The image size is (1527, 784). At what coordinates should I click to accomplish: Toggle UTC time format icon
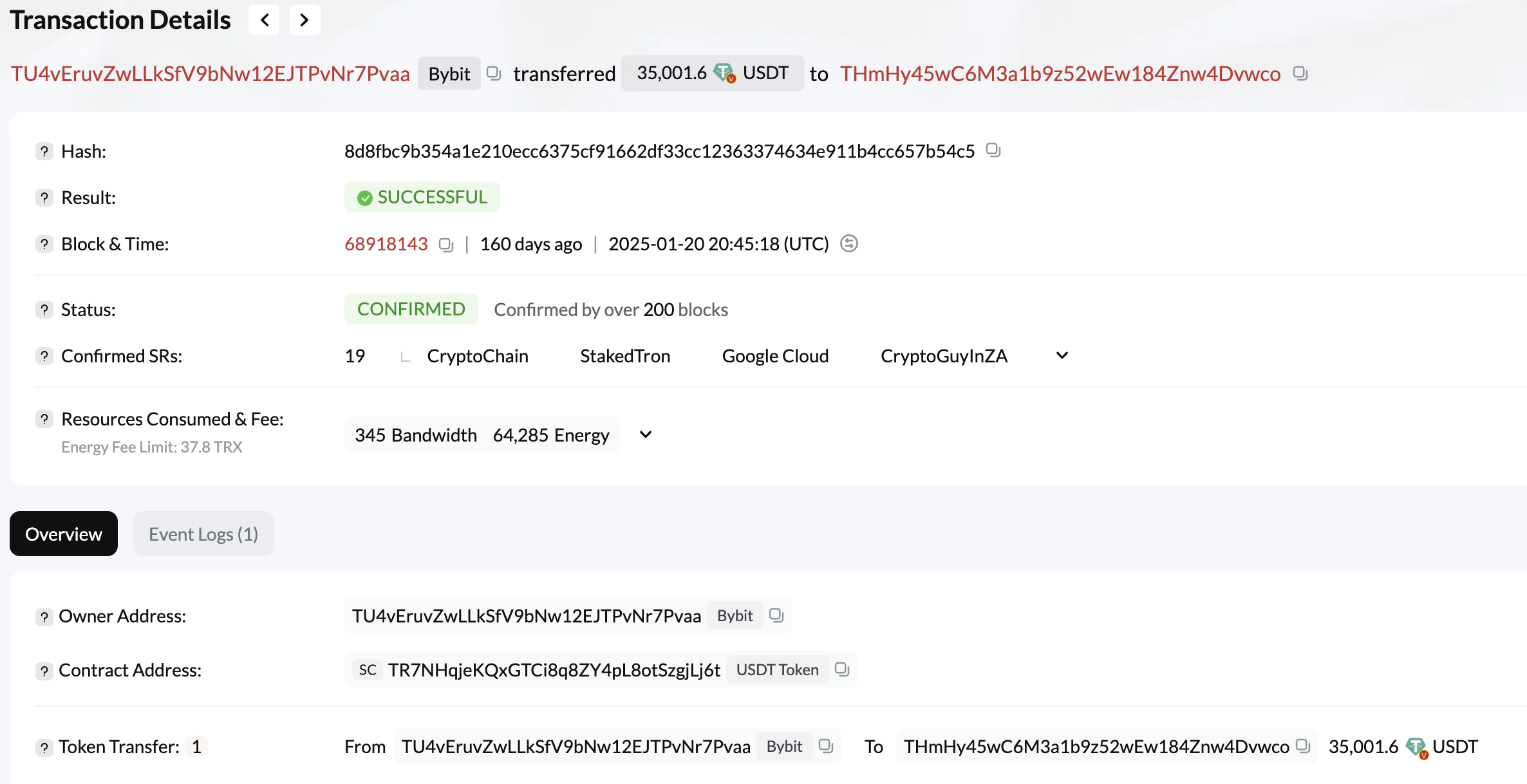[849, 244]
